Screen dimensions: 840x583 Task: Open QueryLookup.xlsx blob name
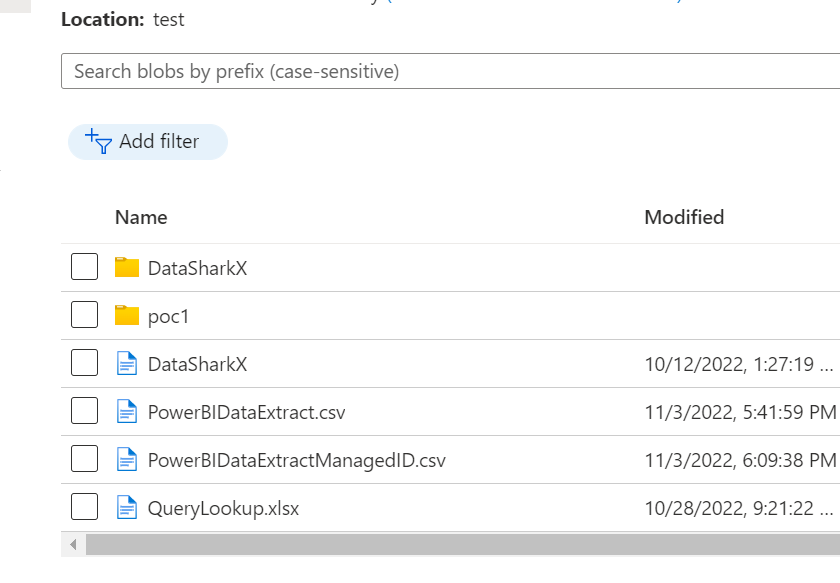point(223,509)
